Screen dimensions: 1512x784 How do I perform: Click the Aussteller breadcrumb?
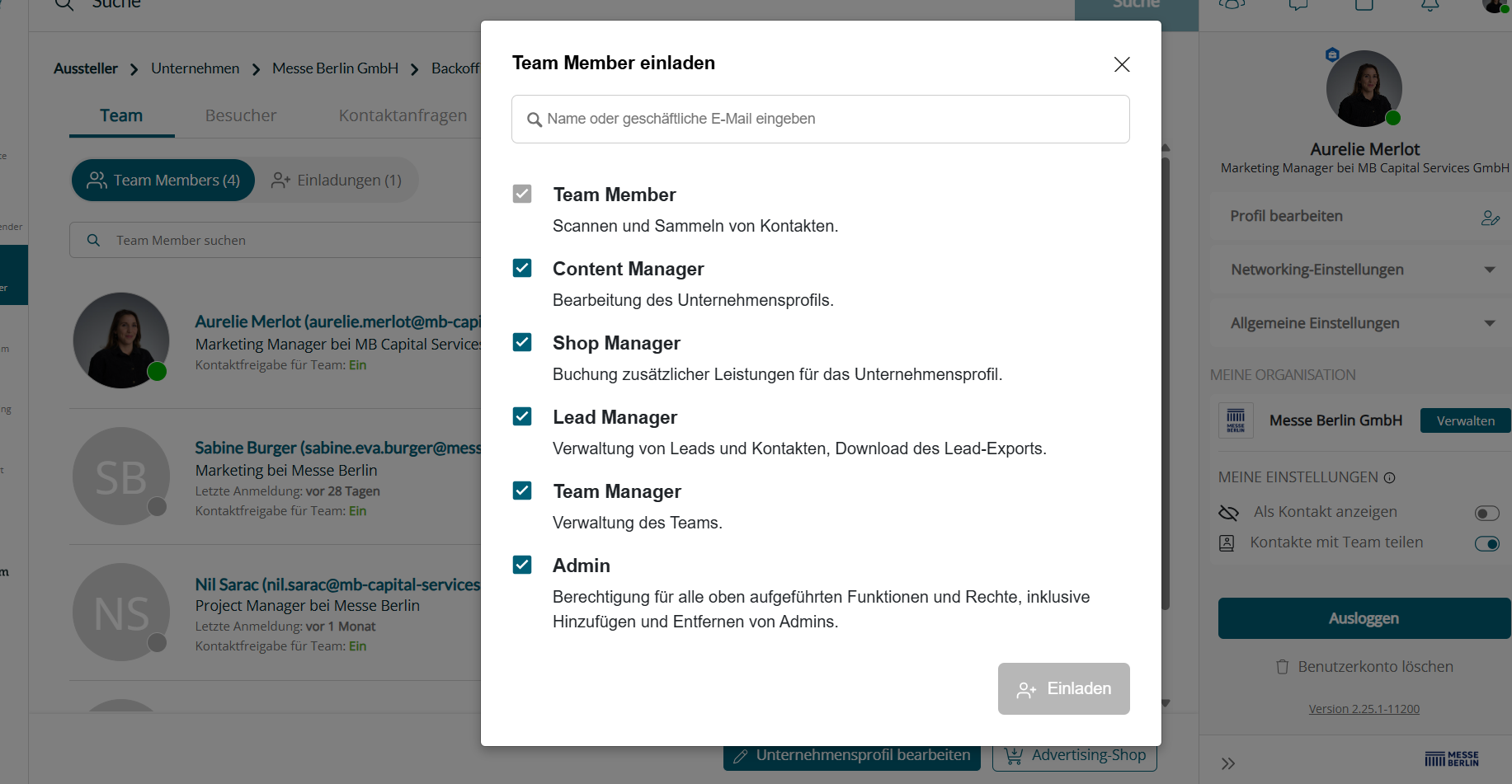click(86, 68)
